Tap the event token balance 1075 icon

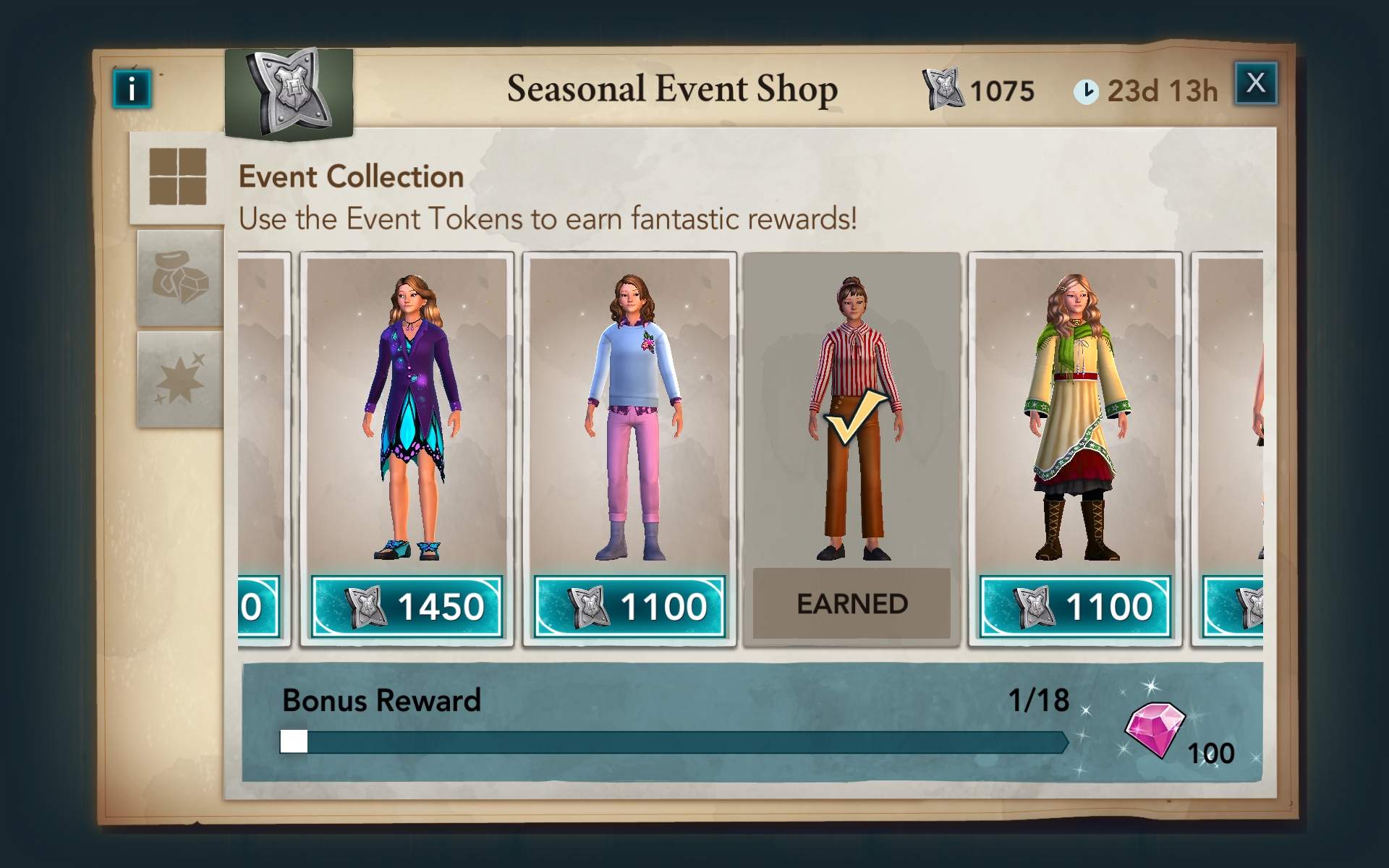click(x=942, y=90)
